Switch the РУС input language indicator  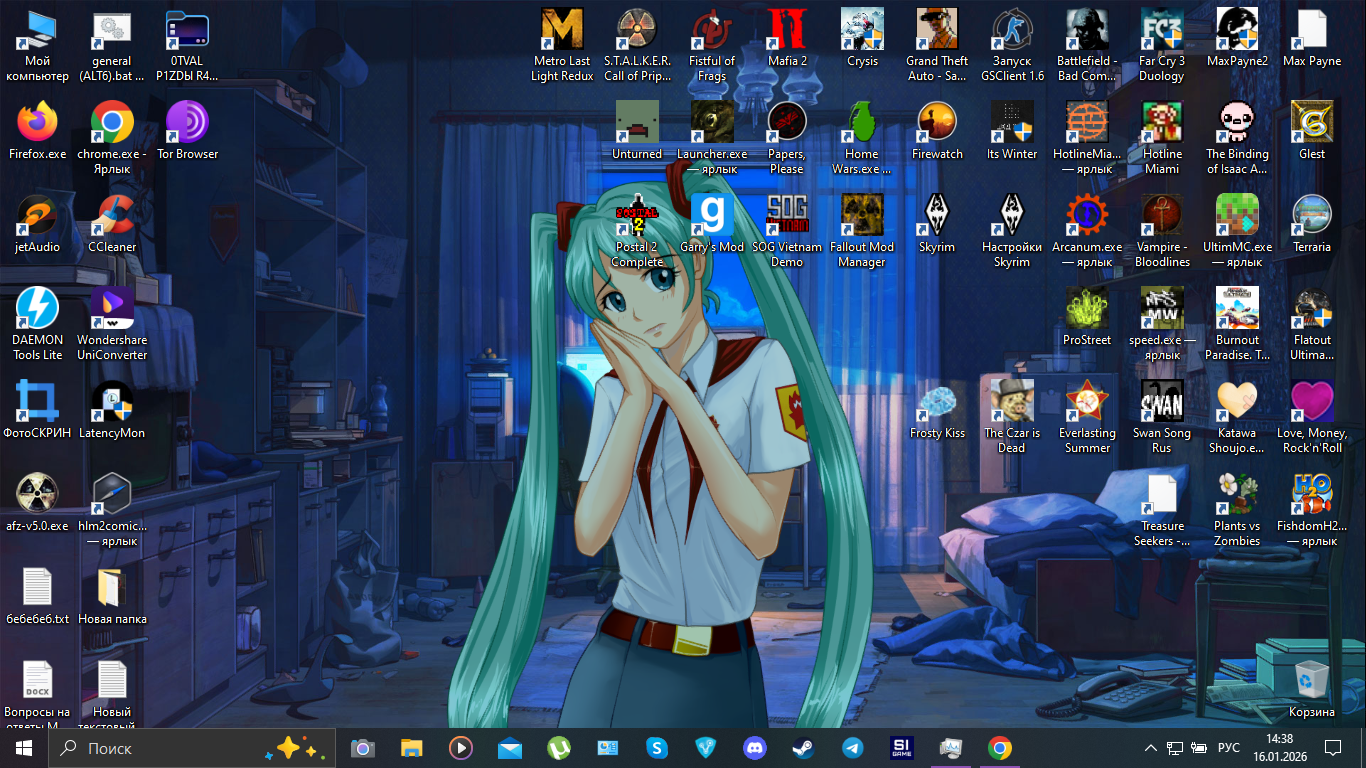click(x=1228, y=748)
